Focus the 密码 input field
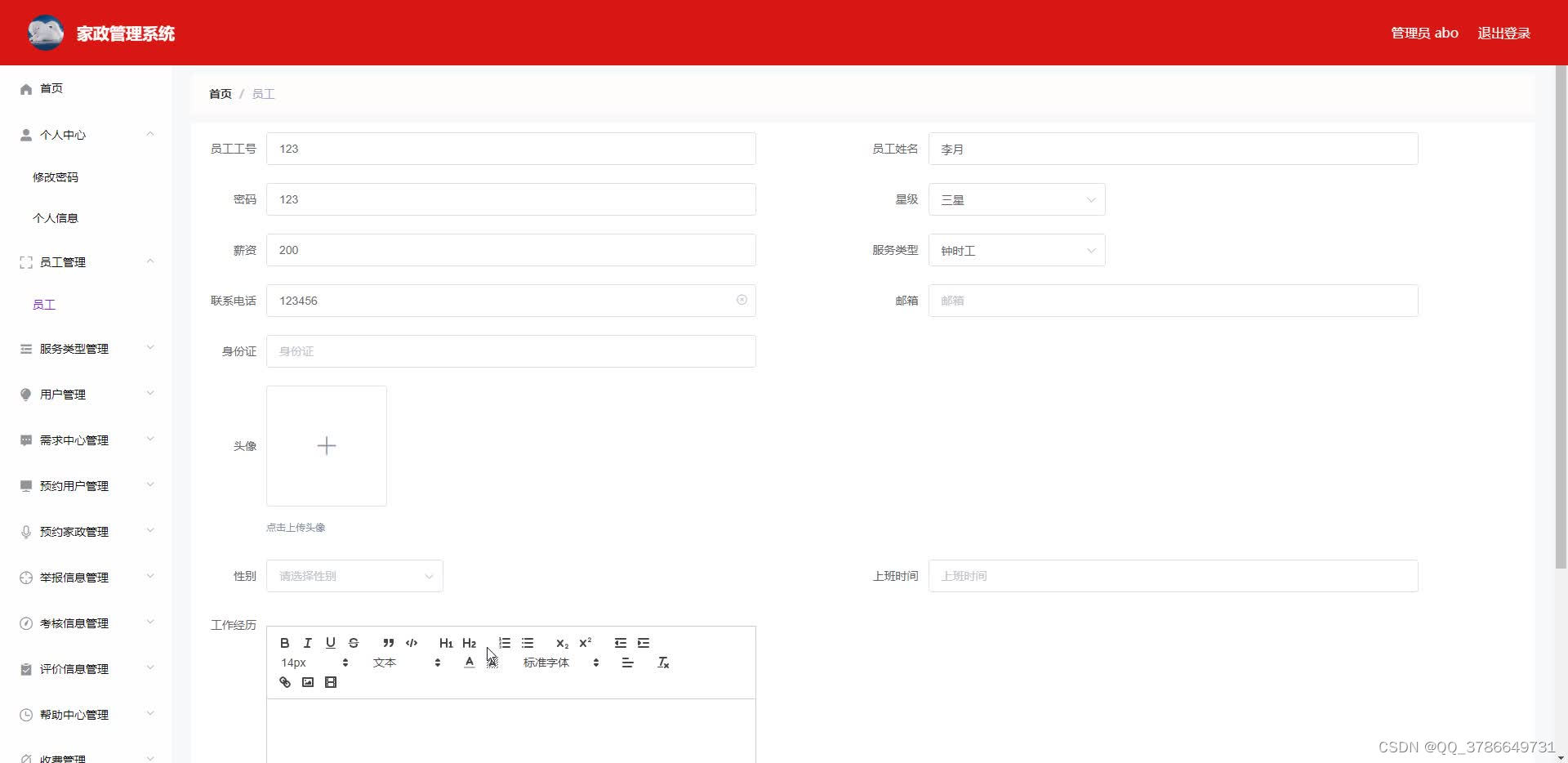 click(511, 199)
